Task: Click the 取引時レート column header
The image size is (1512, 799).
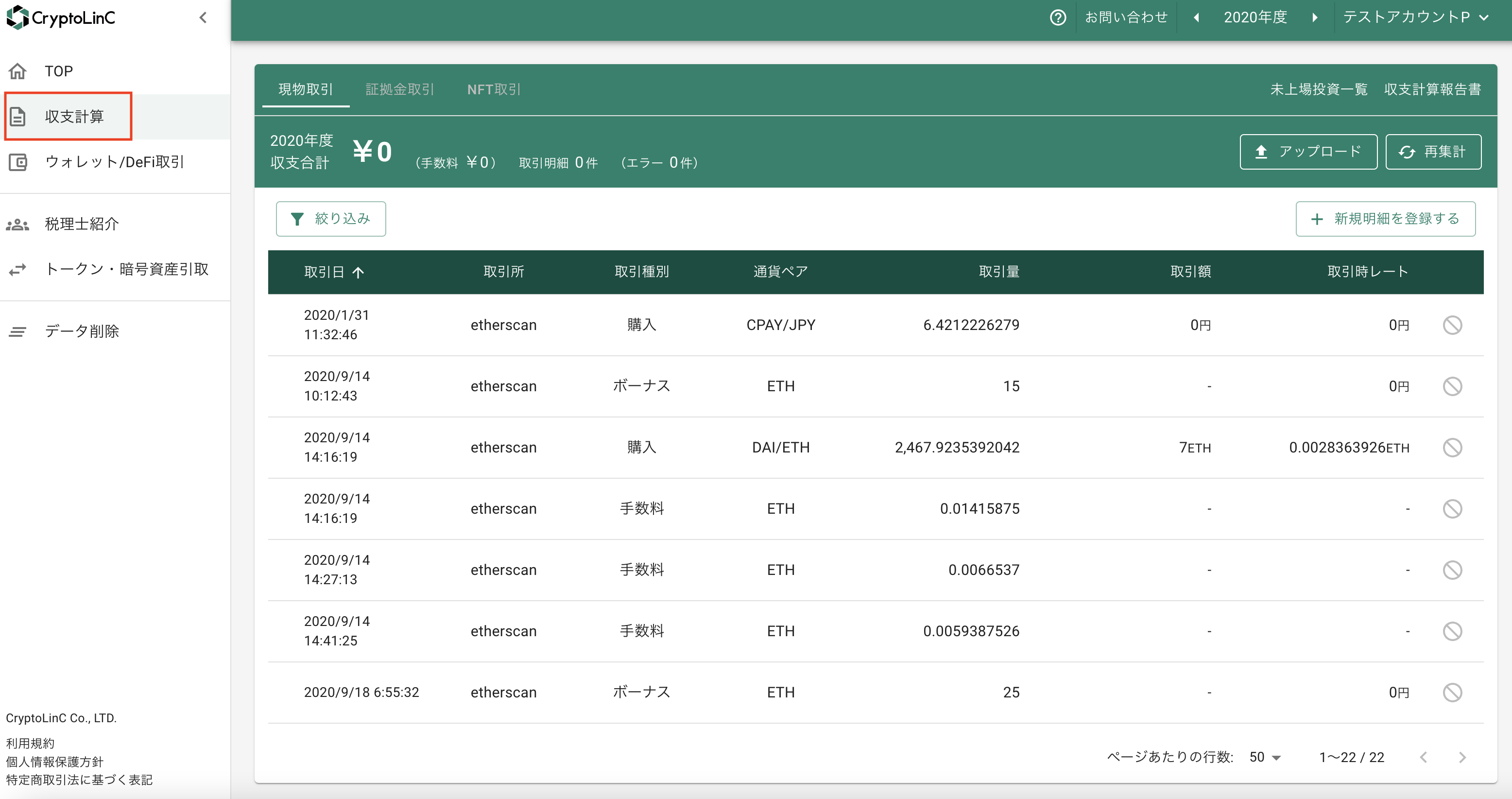Action: [1368, 271]
